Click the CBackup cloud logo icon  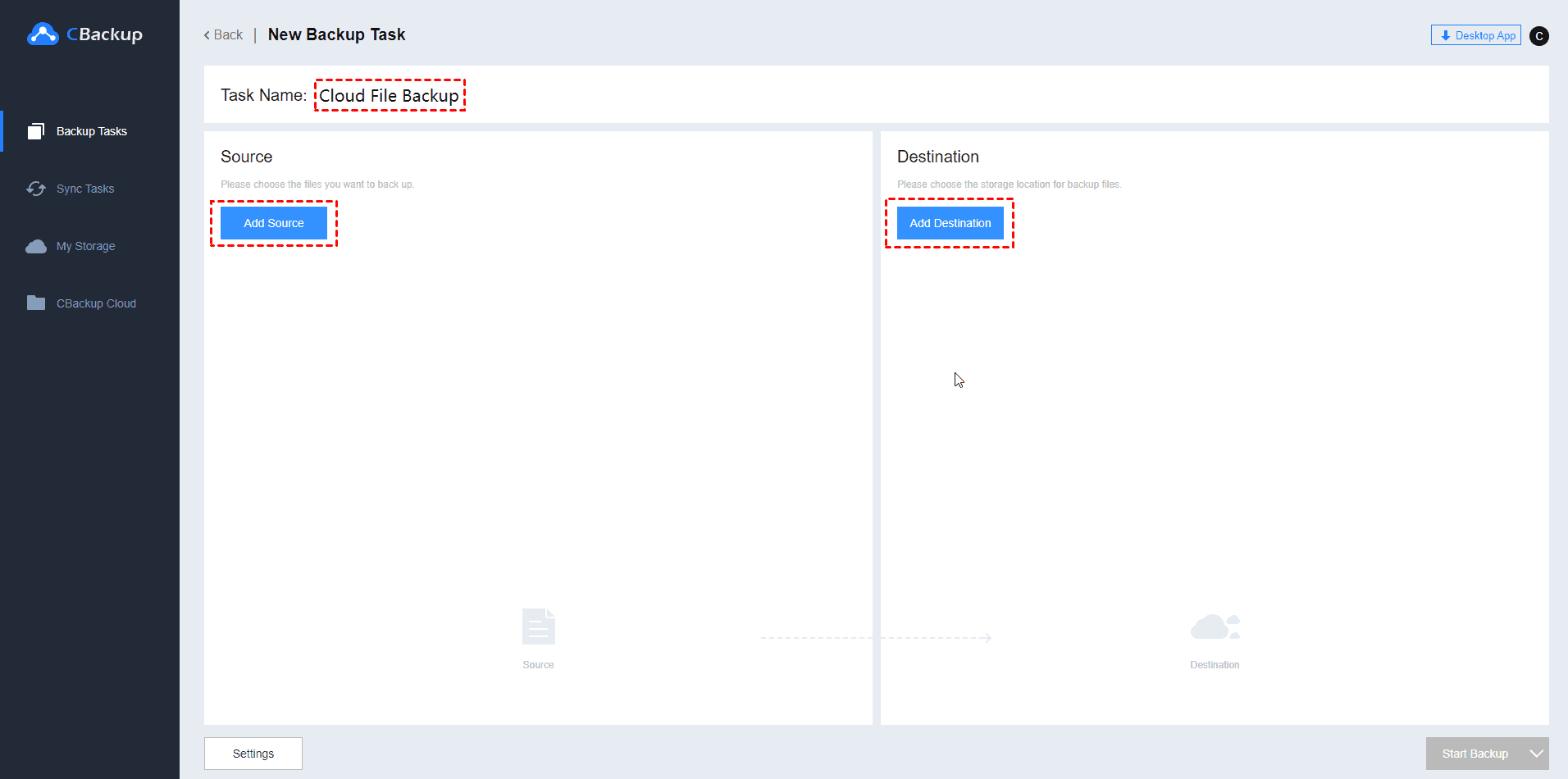click(43, 34)
